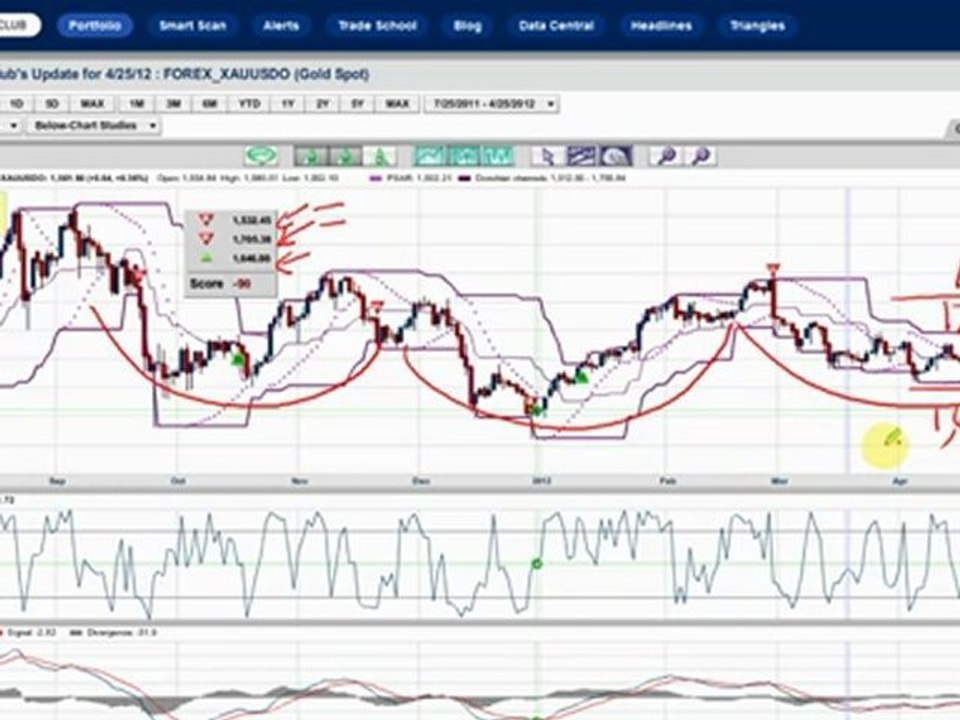Select the arrow pointer cursor tool
Viewport: 960px width, 720px height.
547,156
